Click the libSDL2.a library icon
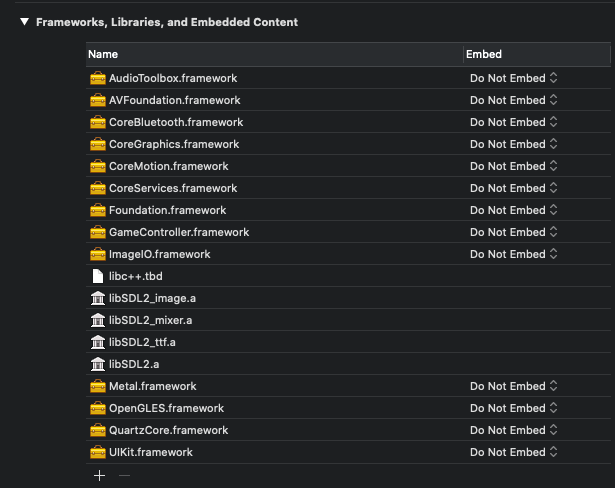 [x=98, y=364]
